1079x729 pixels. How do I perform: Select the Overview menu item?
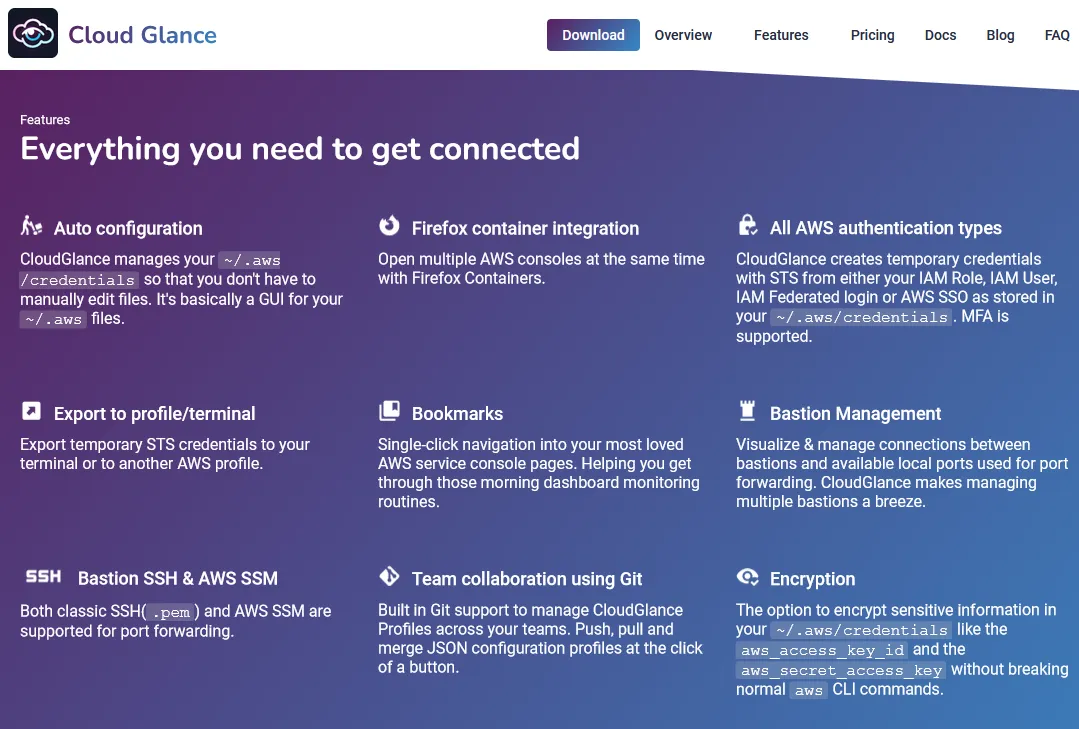point(683,35)
